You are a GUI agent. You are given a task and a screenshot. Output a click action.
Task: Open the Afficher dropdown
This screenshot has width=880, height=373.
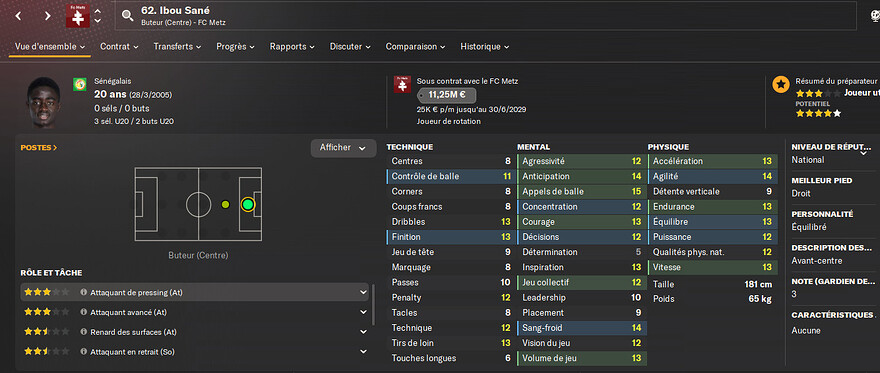[x=343, y=148]
